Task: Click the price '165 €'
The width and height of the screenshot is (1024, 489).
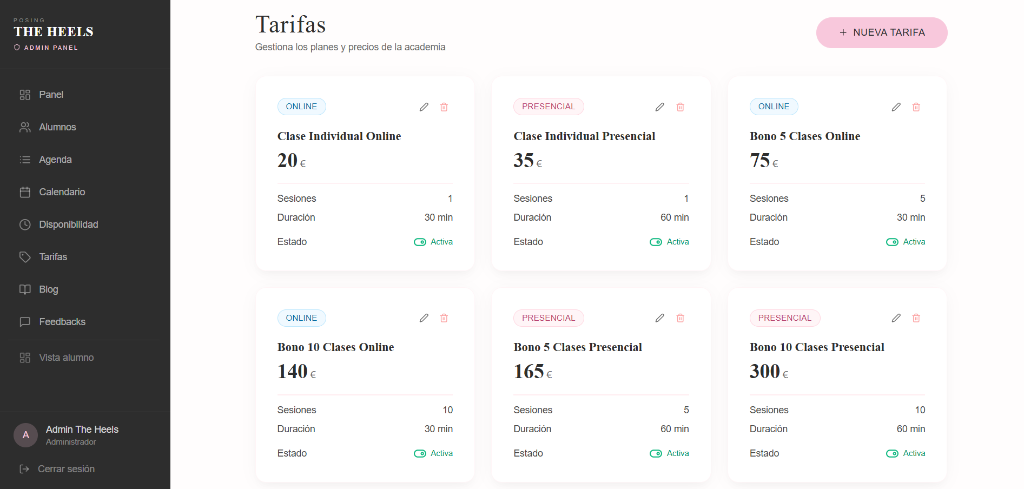Action: [x=533, y=371]
